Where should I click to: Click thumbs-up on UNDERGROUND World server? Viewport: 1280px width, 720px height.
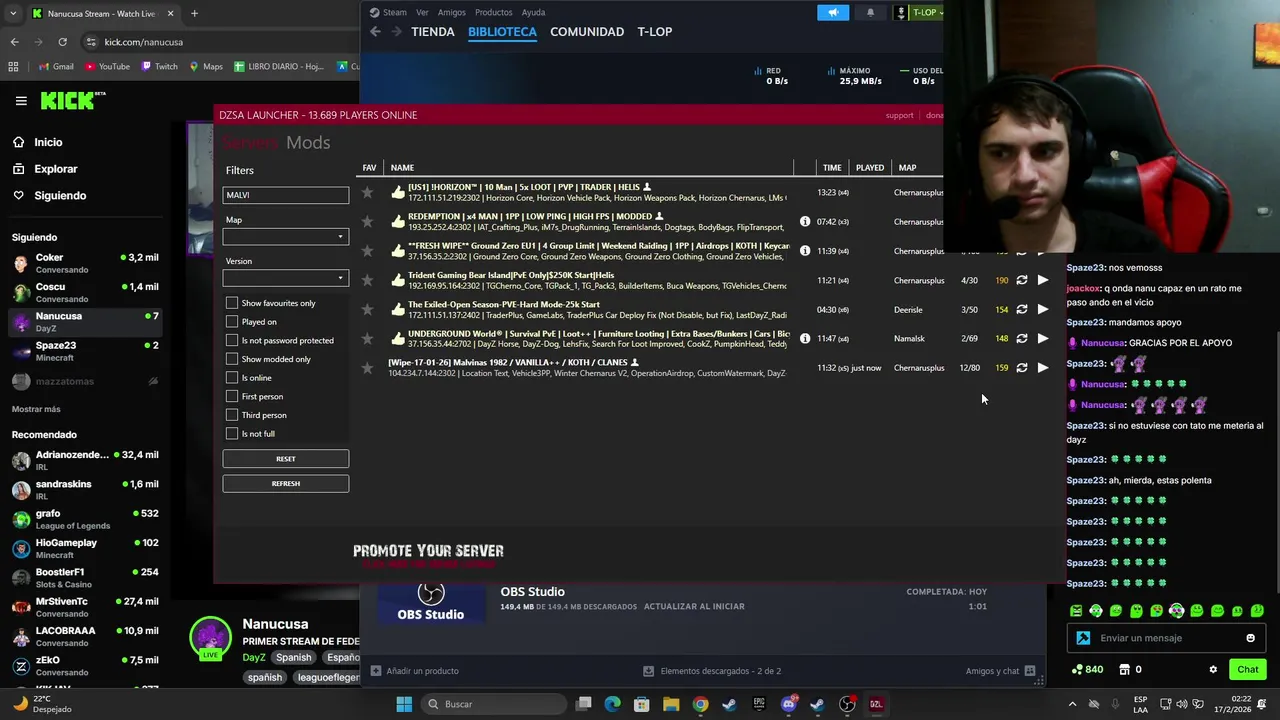[398, 338]
